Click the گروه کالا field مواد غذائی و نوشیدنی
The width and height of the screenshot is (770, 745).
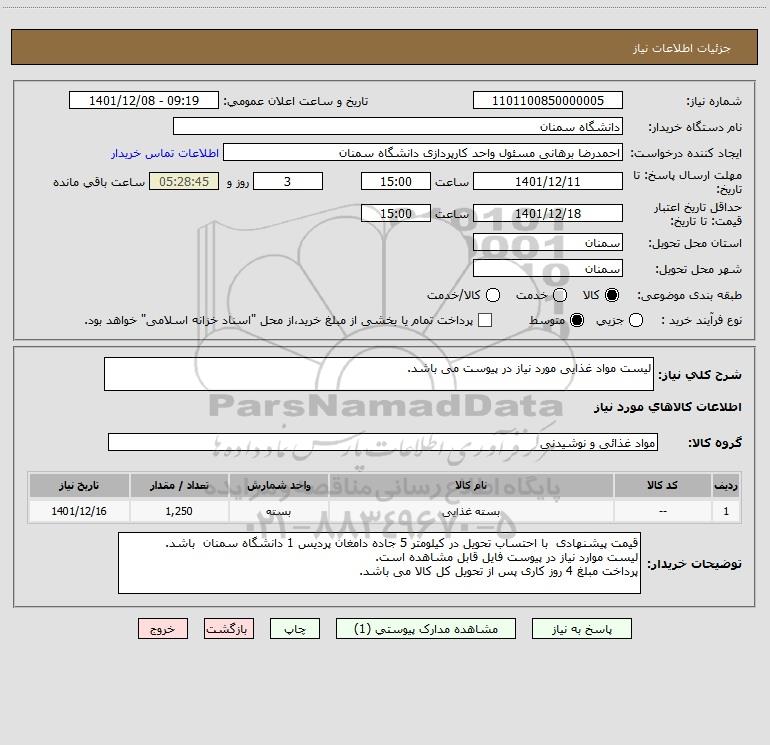click(383, 442)
